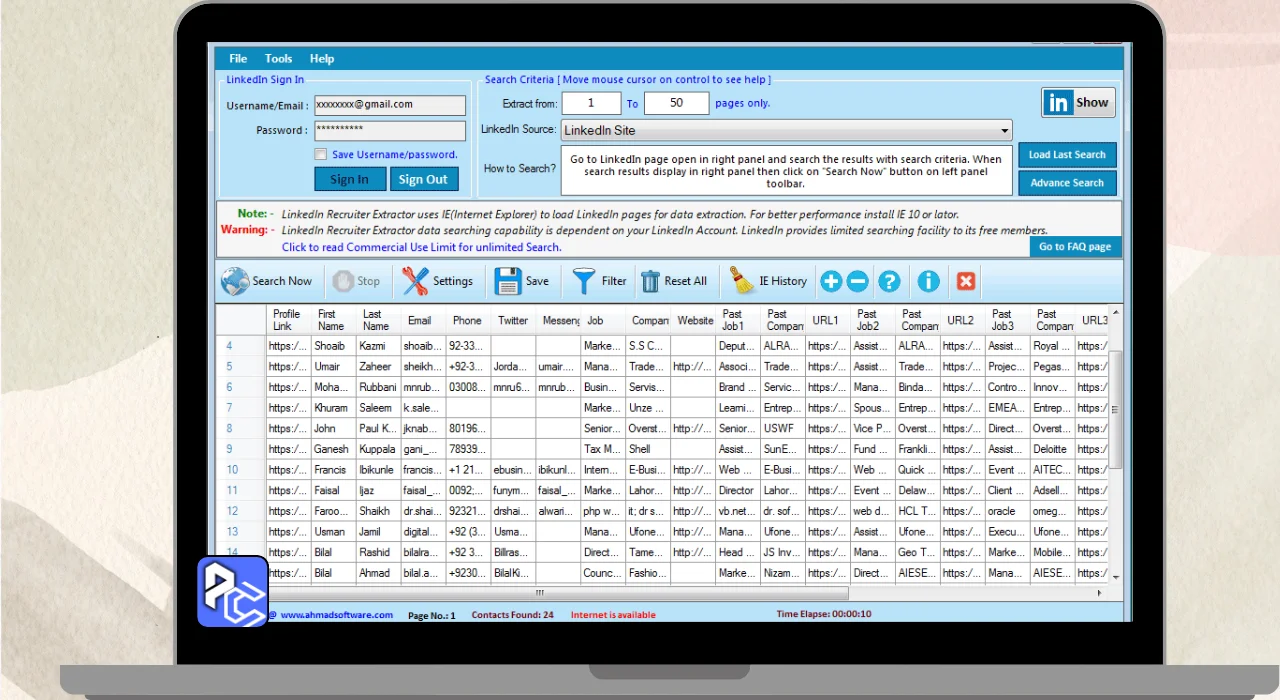This screenshot has height=700, width=1280.
Task: Click the Advance Search button
Action: [x=1066, y=183]
